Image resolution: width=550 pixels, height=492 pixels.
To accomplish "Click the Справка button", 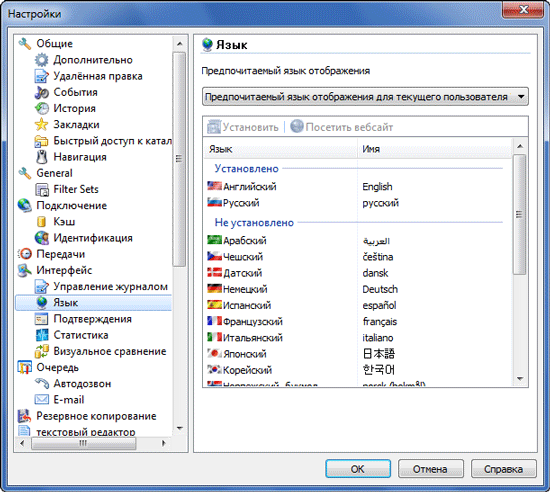I will 503,469.
